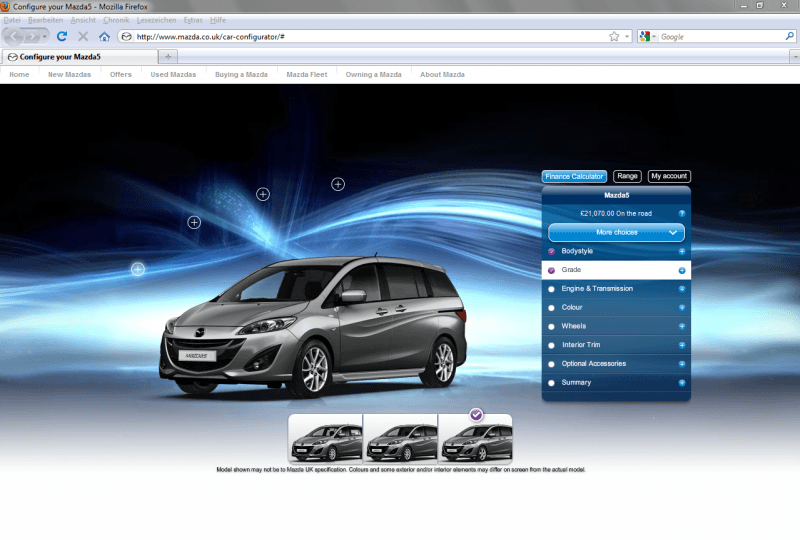Click the lowest left hotspot plus near windshield
800x540 pixels.
point(138,269)
